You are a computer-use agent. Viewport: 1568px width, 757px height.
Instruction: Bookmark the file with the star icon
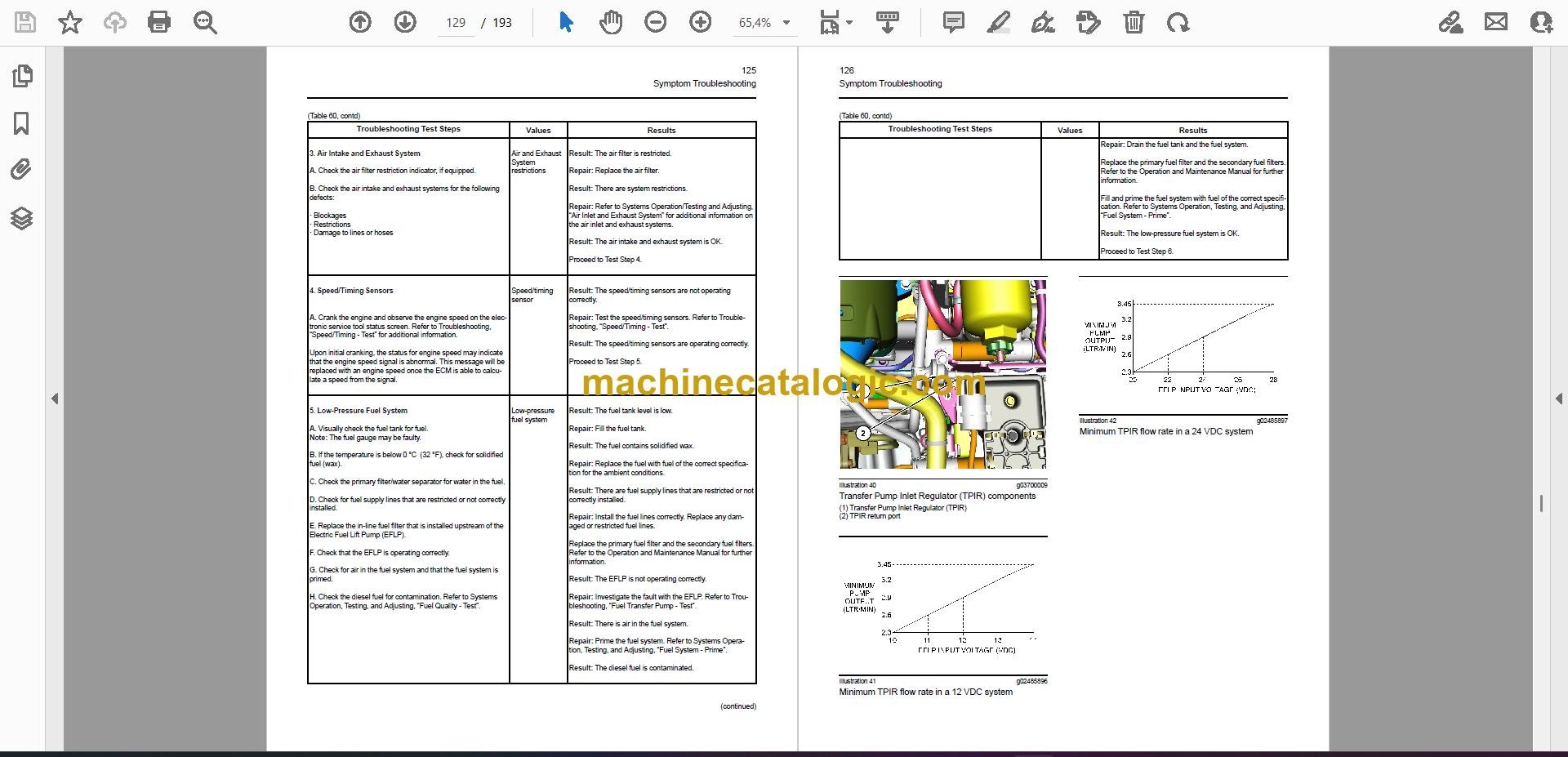70,22
